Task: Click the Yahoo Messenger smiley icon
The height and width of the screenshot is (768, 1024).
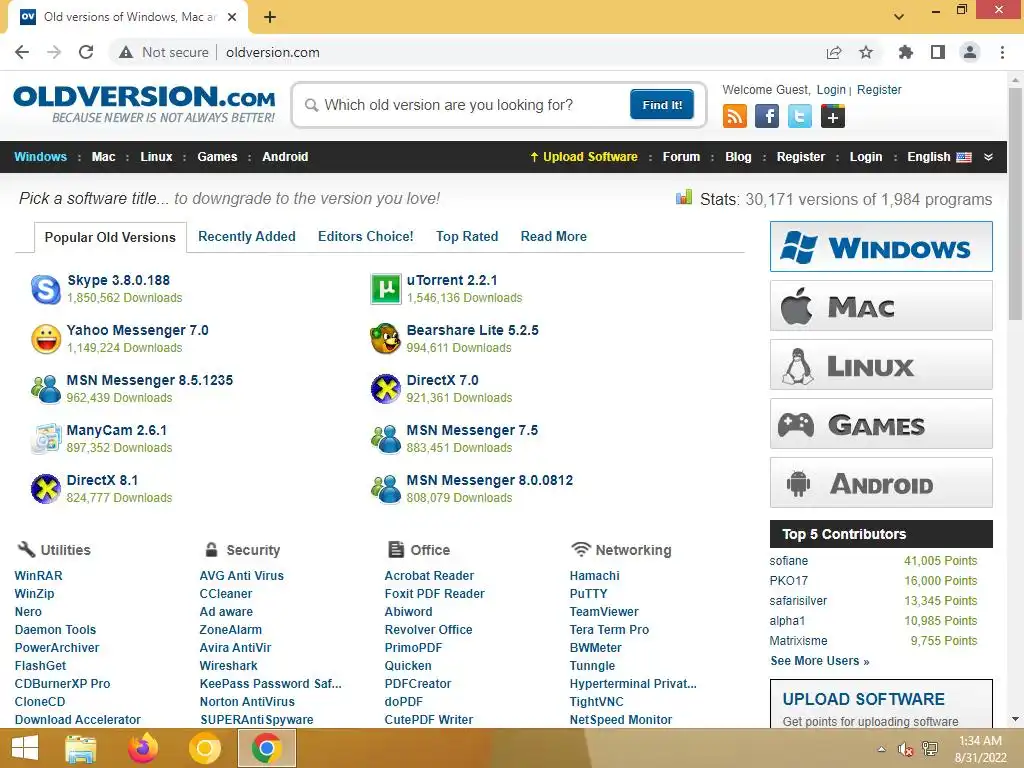Action: 46,339
